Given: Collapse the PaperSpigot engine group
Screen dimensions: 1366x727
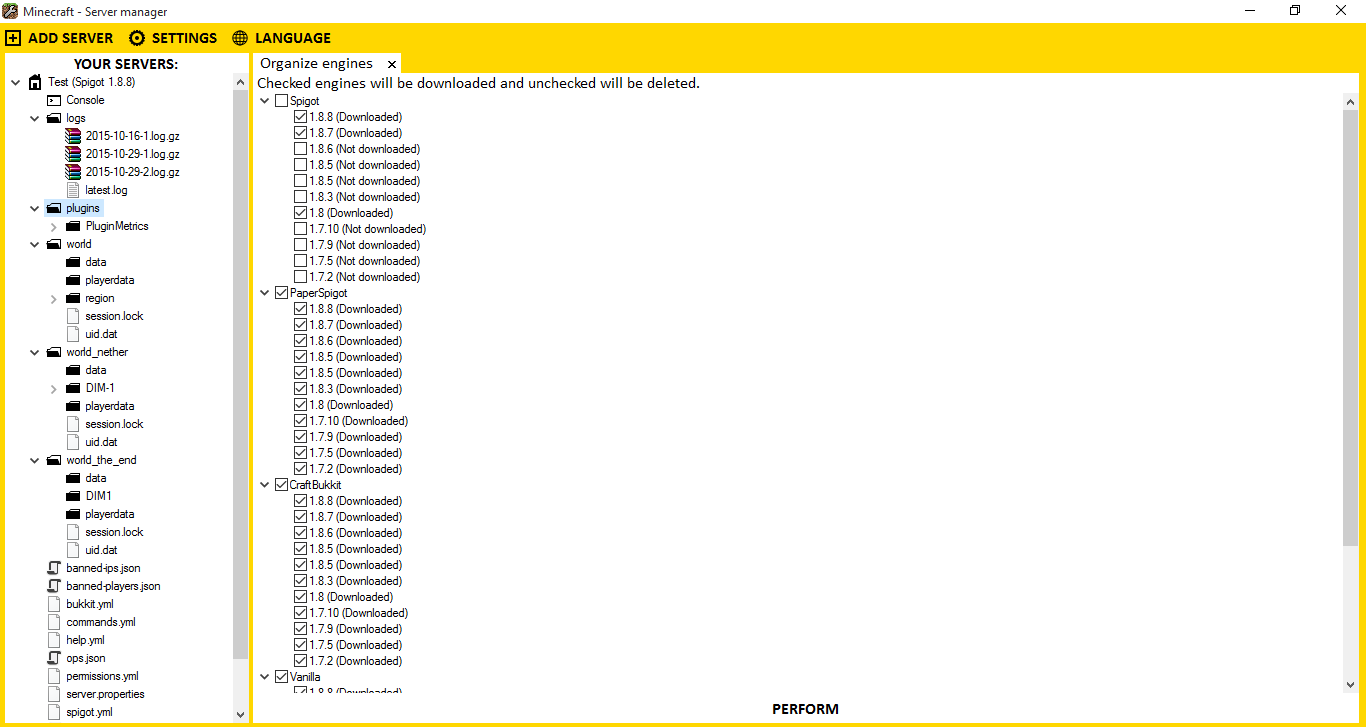Looking at the screenshot, I should tap(264, 293).
